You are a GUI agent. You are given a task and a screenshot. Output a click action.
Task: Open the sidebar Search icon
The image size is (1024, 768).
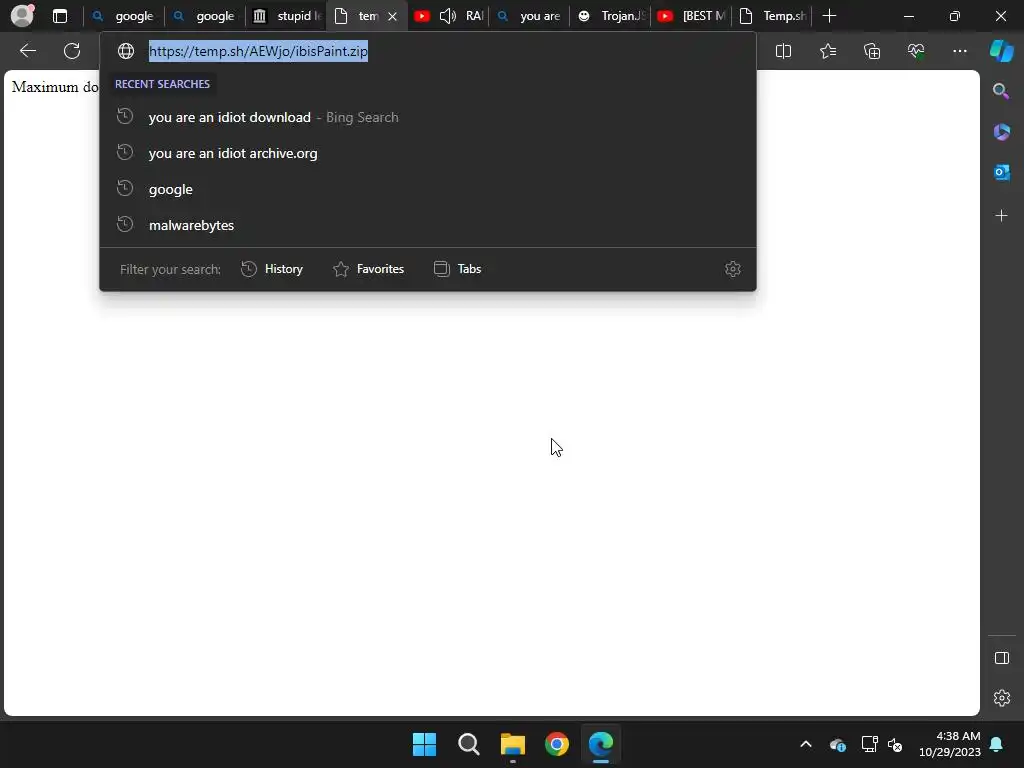coord(1001,91)
